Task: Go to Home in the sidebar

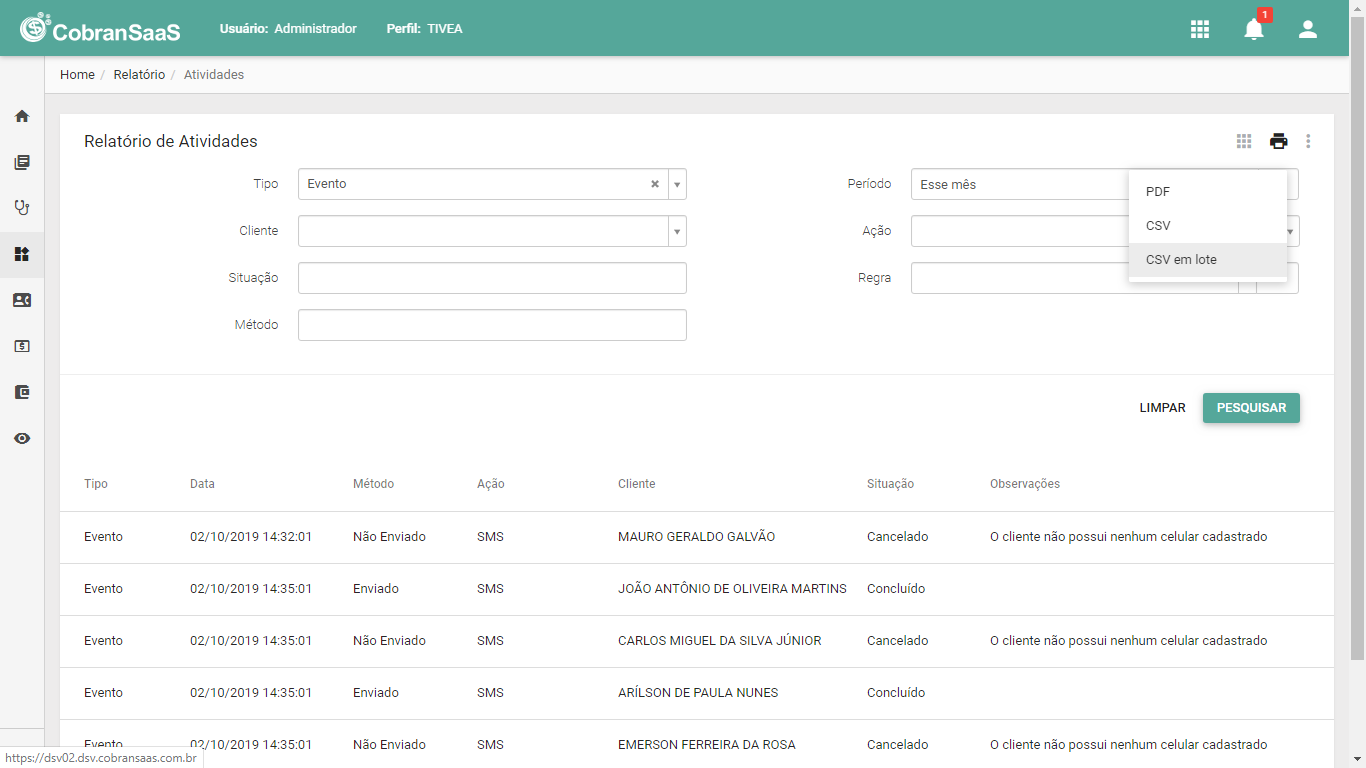Action: 22,116
